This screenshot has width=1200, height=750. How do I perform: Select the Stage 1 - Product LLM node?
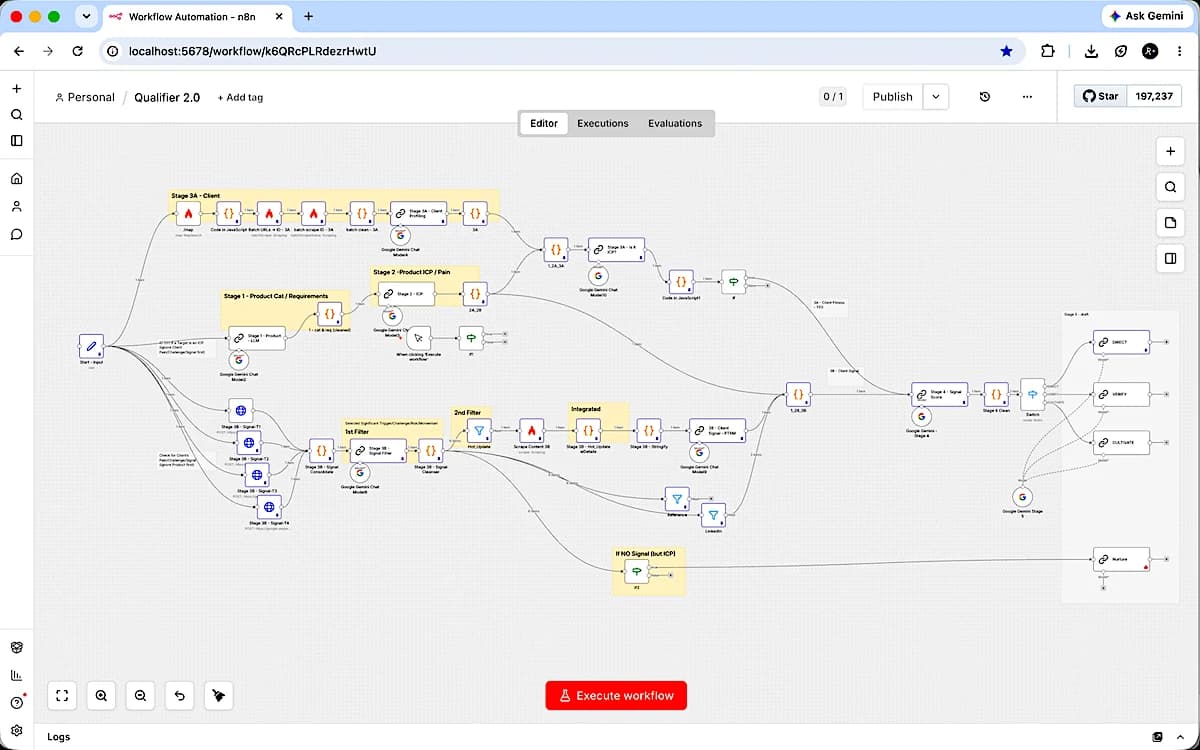[x=257, y=338]
